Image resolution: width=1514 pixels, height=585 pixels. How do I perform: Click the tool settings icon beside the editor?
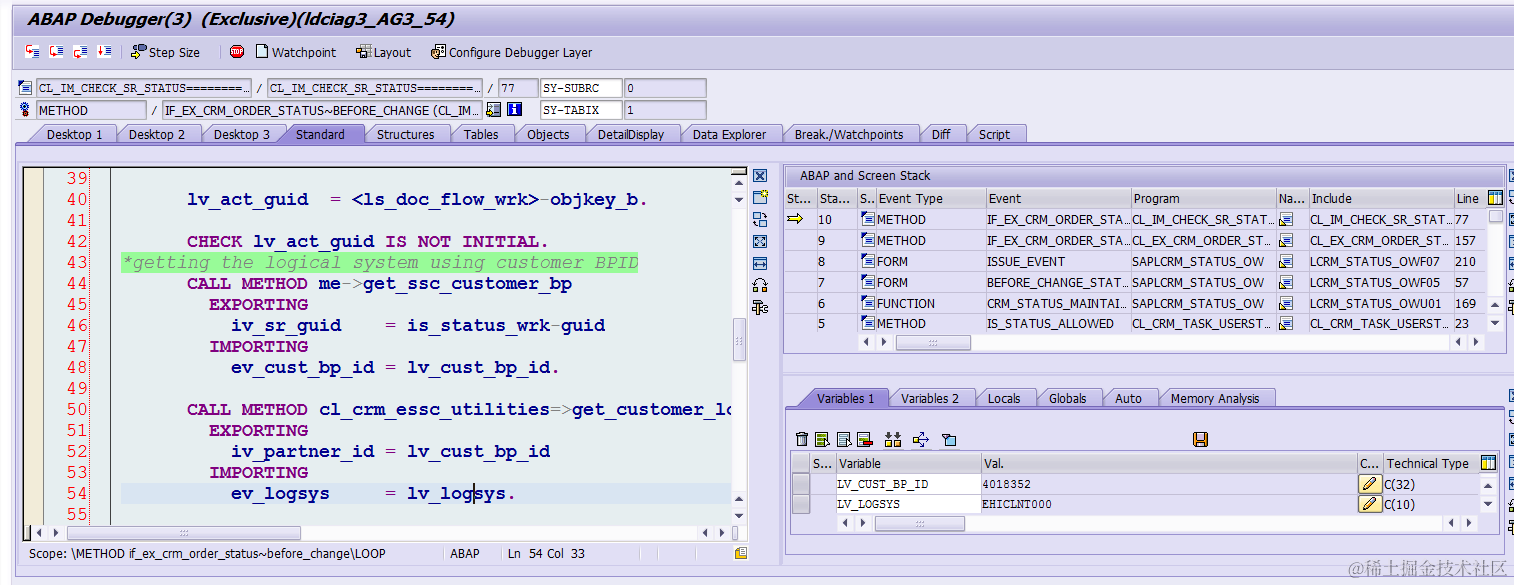pyautogui.click(x=760, y=308)
